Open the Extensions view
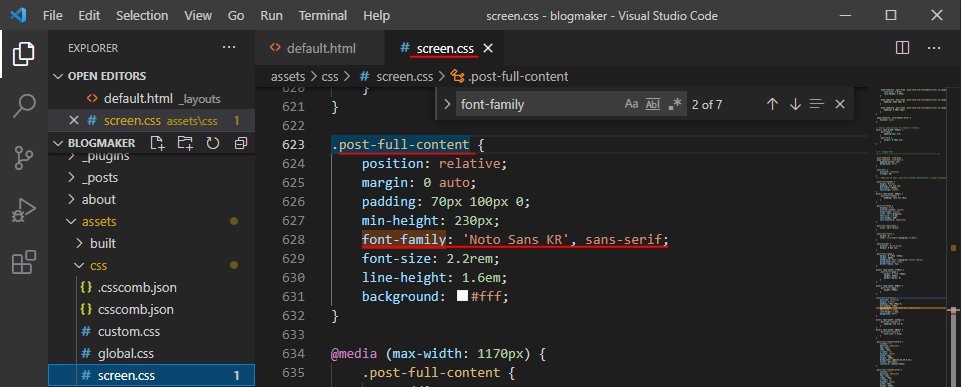 tap(23, 262)
